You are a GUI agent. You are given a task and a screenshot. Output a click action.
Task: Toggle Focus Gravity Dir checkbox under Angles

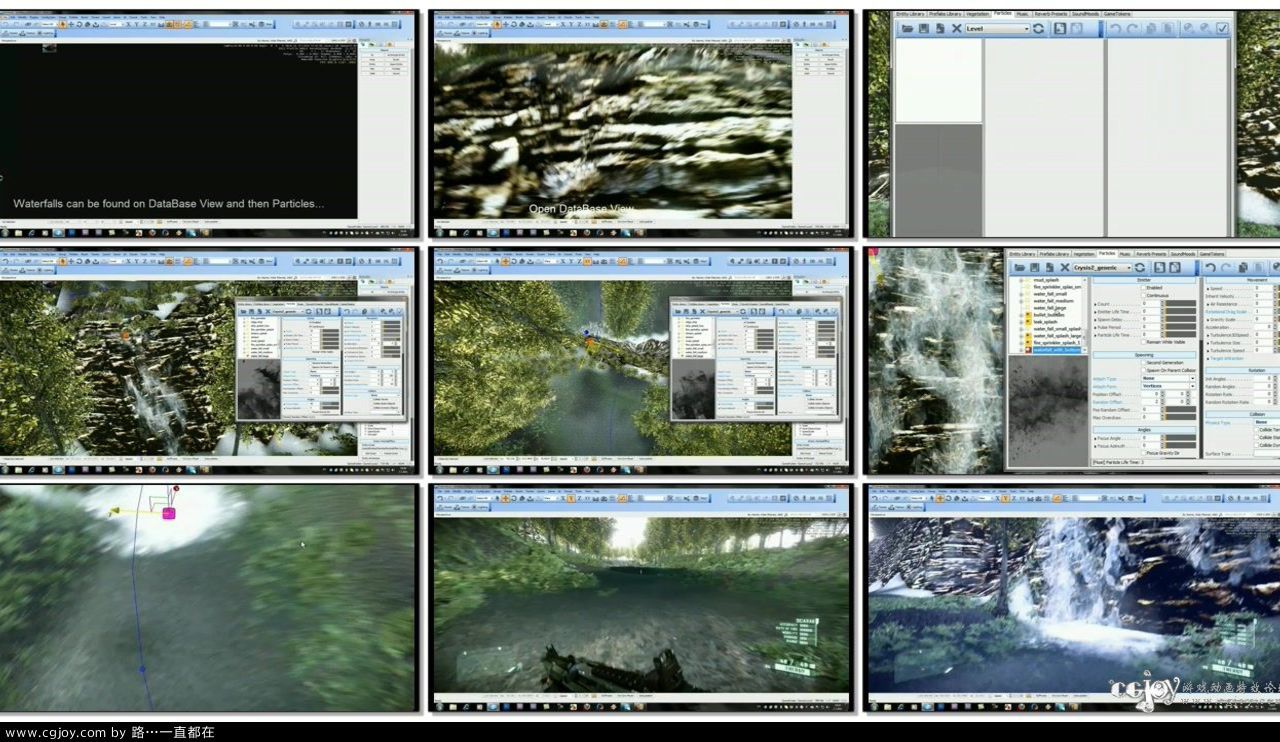tap(1144, 453)
